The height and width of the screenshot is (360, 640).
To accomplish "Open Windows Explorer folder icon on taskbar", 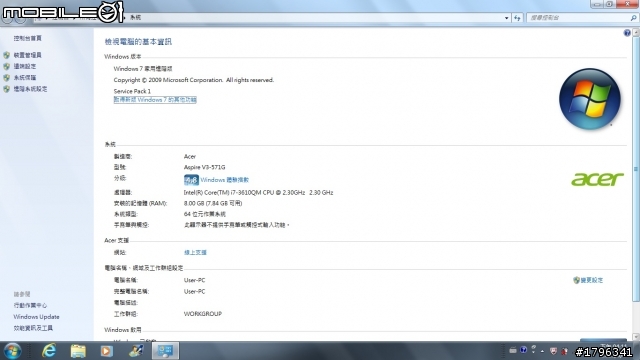I will point(78,351).
